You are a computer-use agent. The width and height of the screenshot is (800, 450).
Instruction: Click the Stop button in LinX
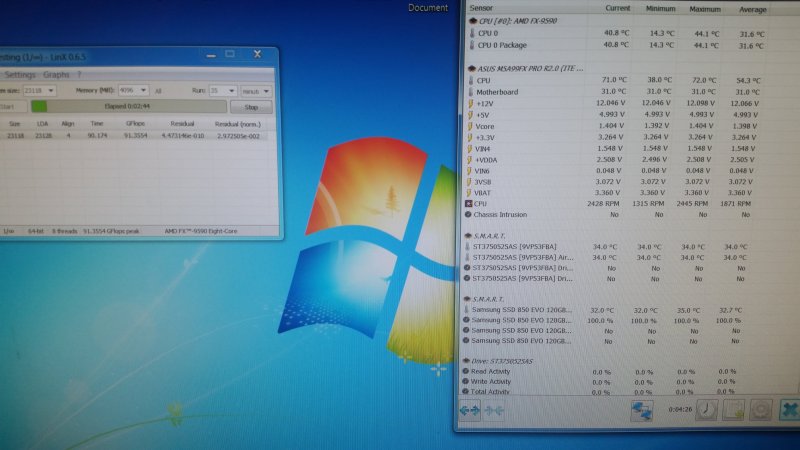coord(251,107)
